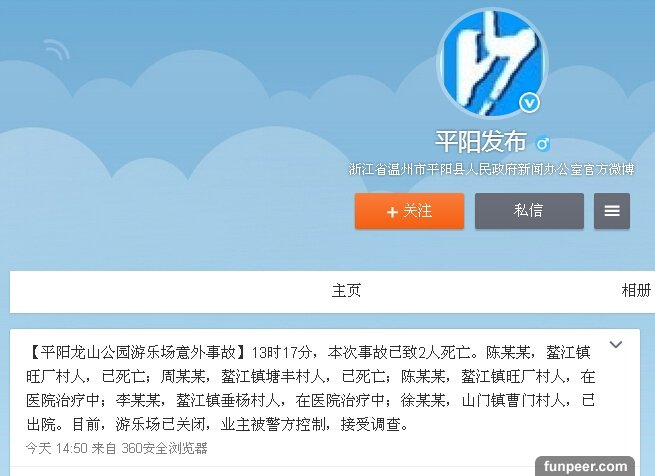Click the wifi signal icon in header
This screenshot has height=476, width=655.
pyautogui.click(x=56, y=50)
